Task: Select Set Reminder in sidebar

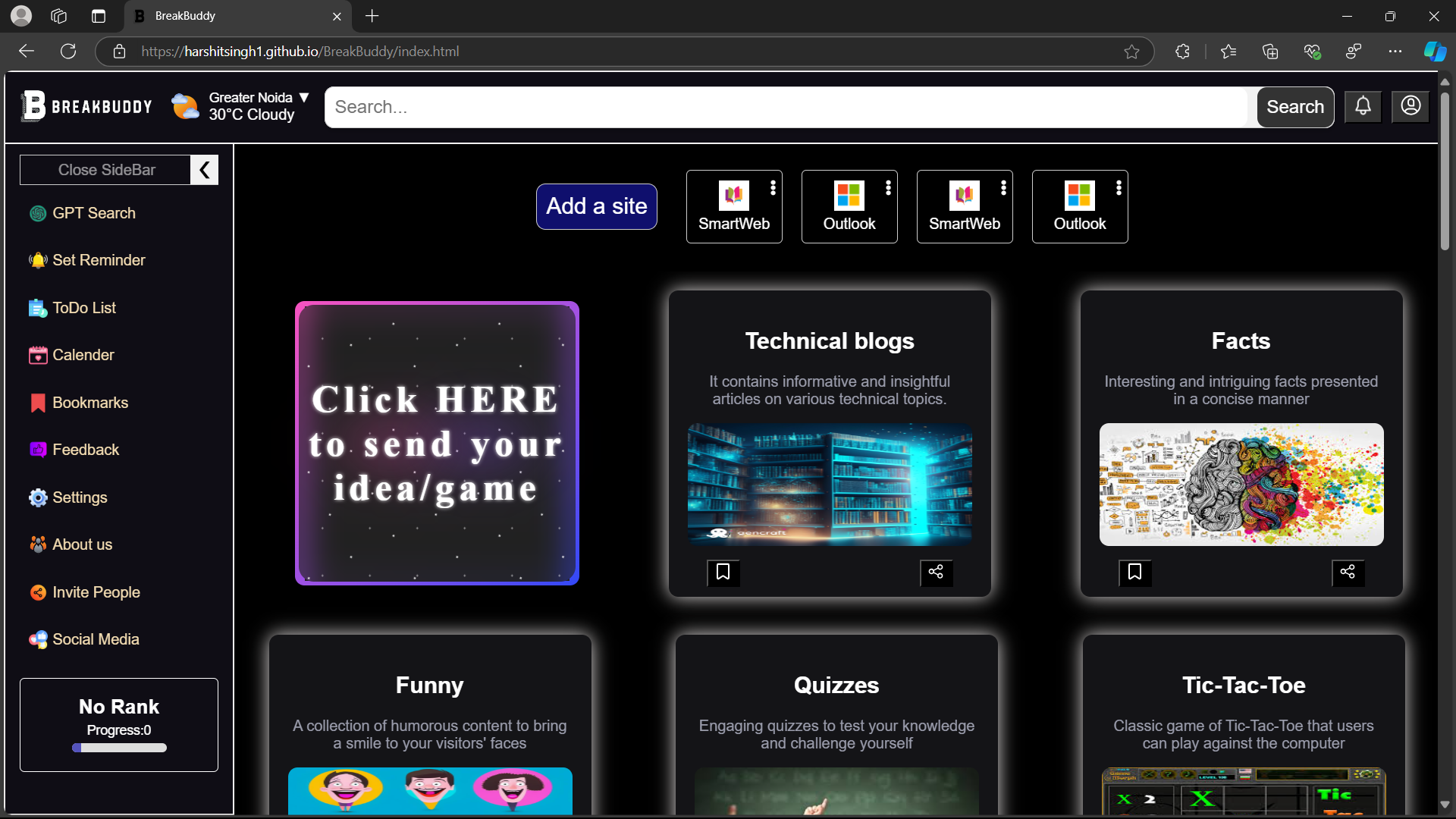Action: point(98,260)
